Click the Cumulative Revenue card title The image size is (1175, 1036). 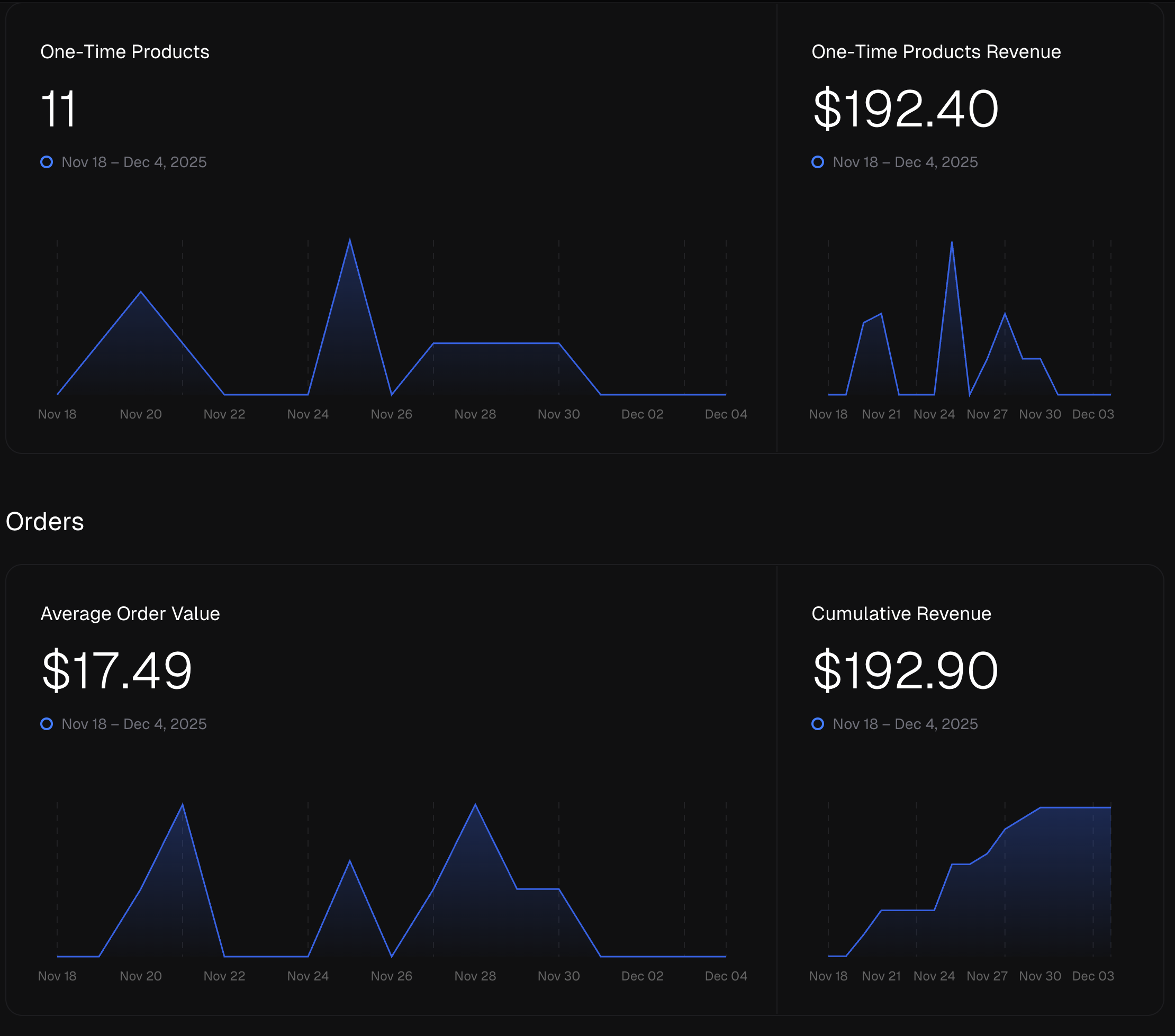[901, 614]
